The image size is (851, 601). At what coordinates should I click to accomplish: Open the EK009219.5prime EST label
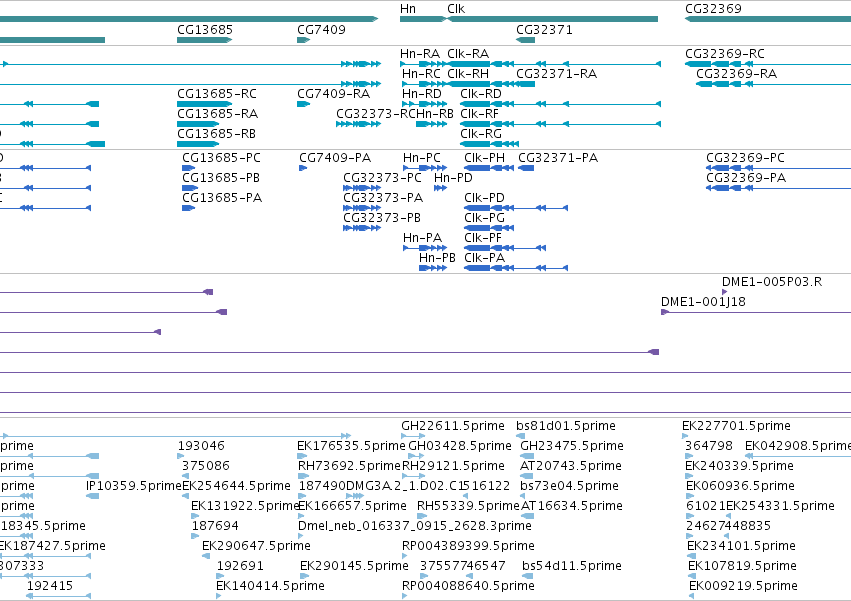point(743,587)
